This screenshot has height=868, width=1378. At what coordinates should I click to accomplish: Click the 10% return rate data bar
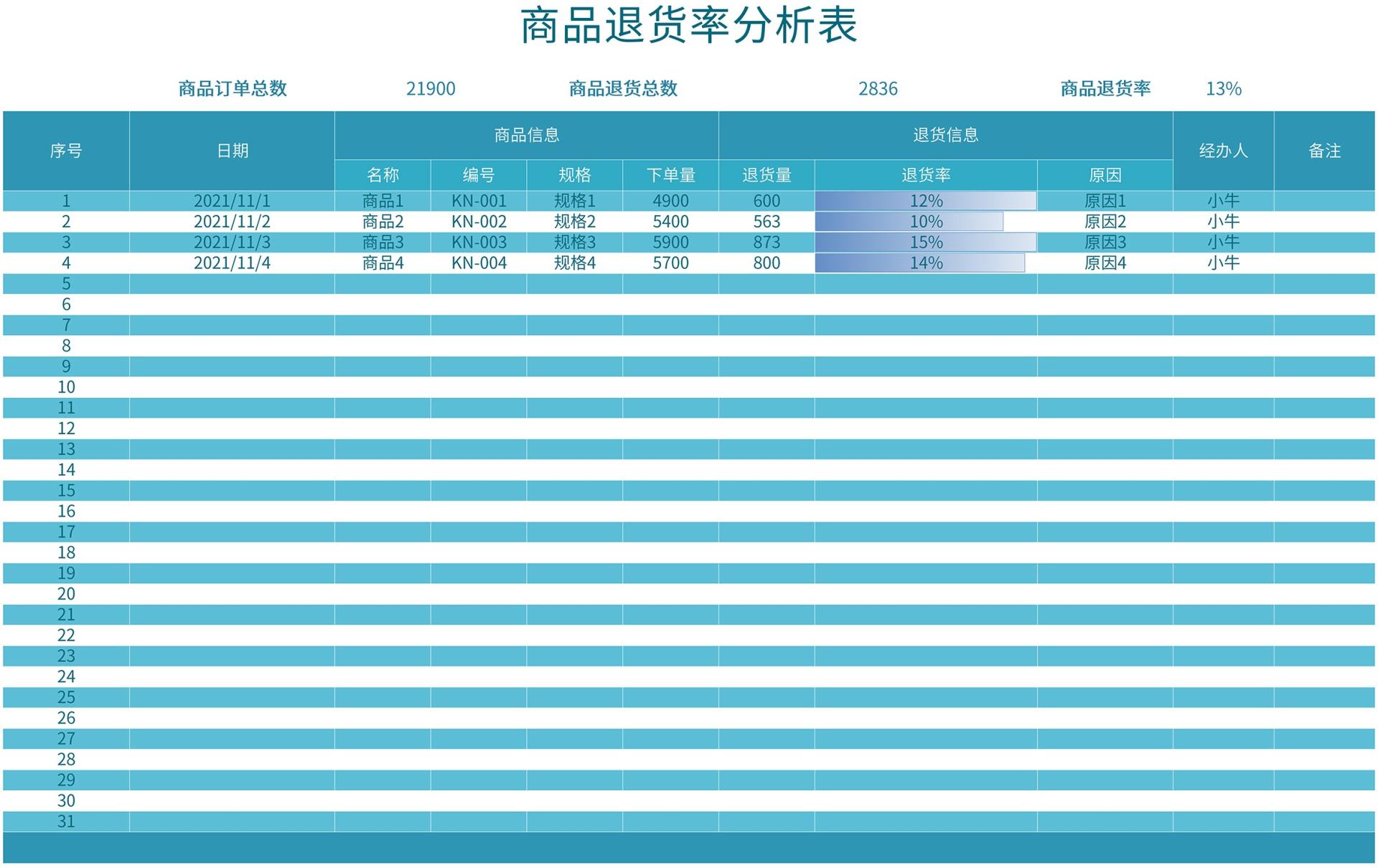pyautogui.click(x=909, y=222)
